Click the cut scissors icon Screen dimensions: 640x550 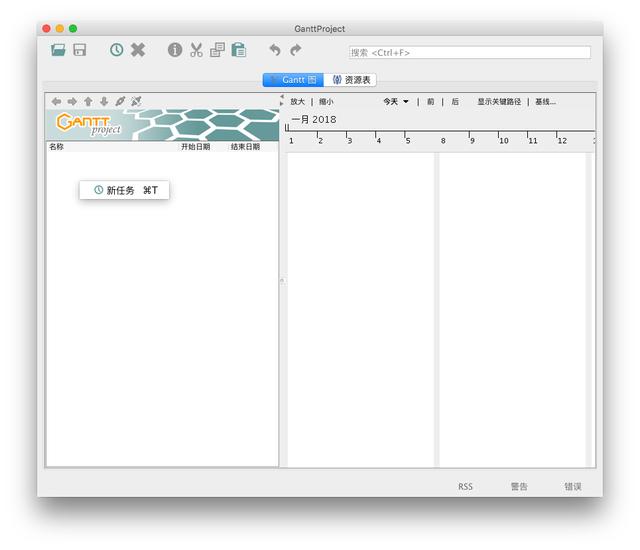click(196, 50)
